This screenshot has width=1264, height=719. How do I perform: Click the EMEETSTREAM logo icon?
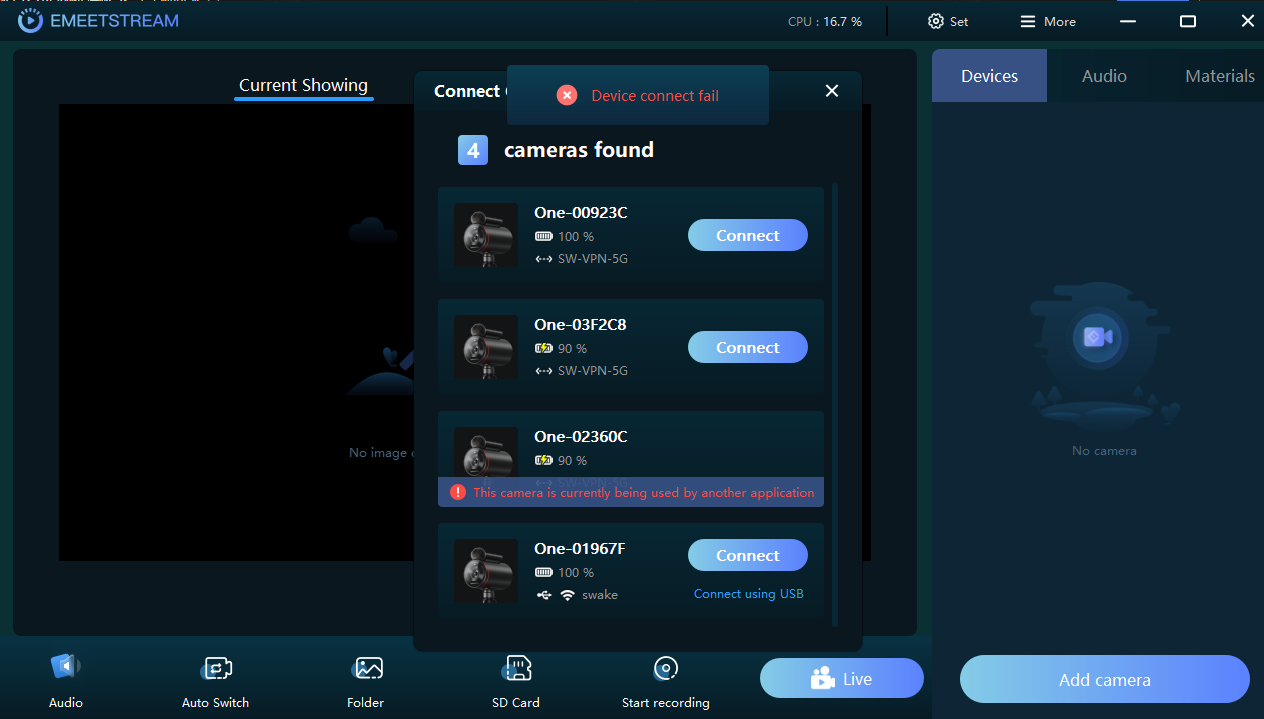tap(31, 20)
